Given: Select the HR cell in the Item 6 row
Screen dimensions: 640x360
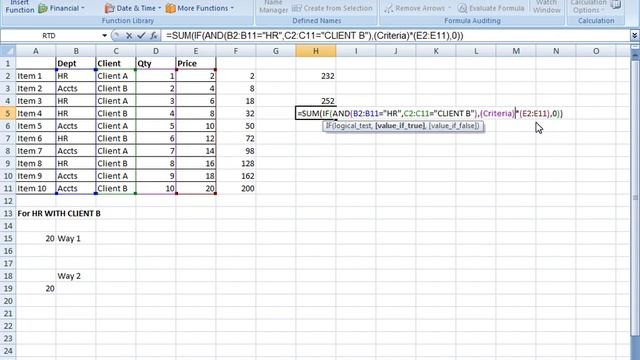Looking at the screenshot, I should coord(76,138).
